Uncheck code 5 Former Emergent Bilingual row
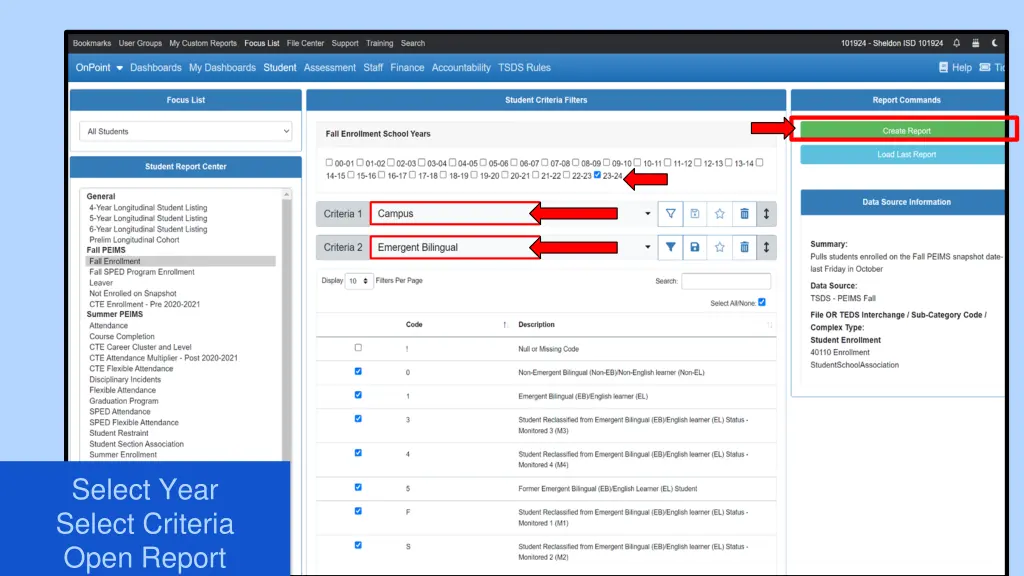The height and width of the screenshot is (576, 1024). point(358,487)
